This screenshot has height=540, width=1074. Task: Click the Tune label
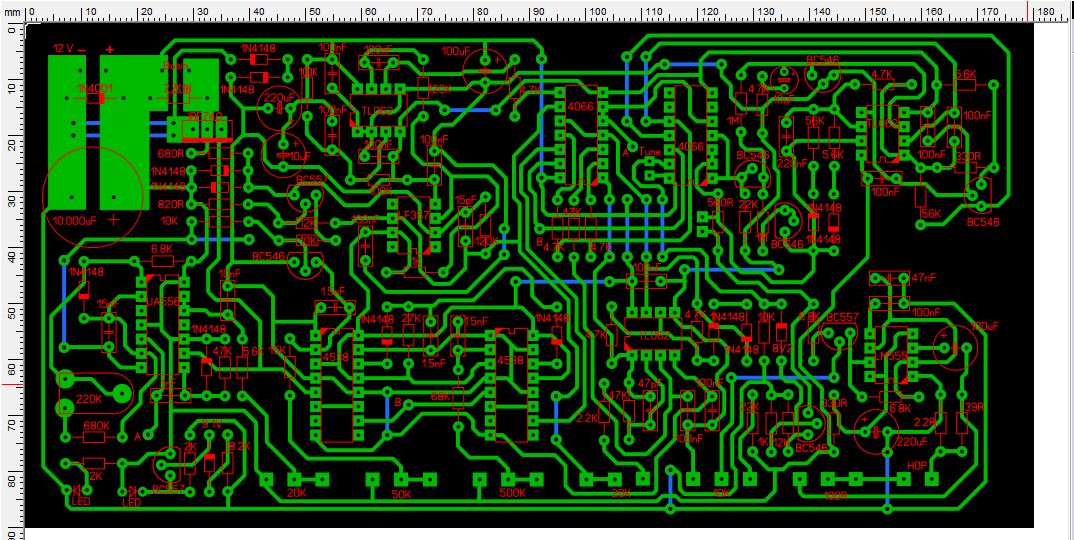pos(649,152)
